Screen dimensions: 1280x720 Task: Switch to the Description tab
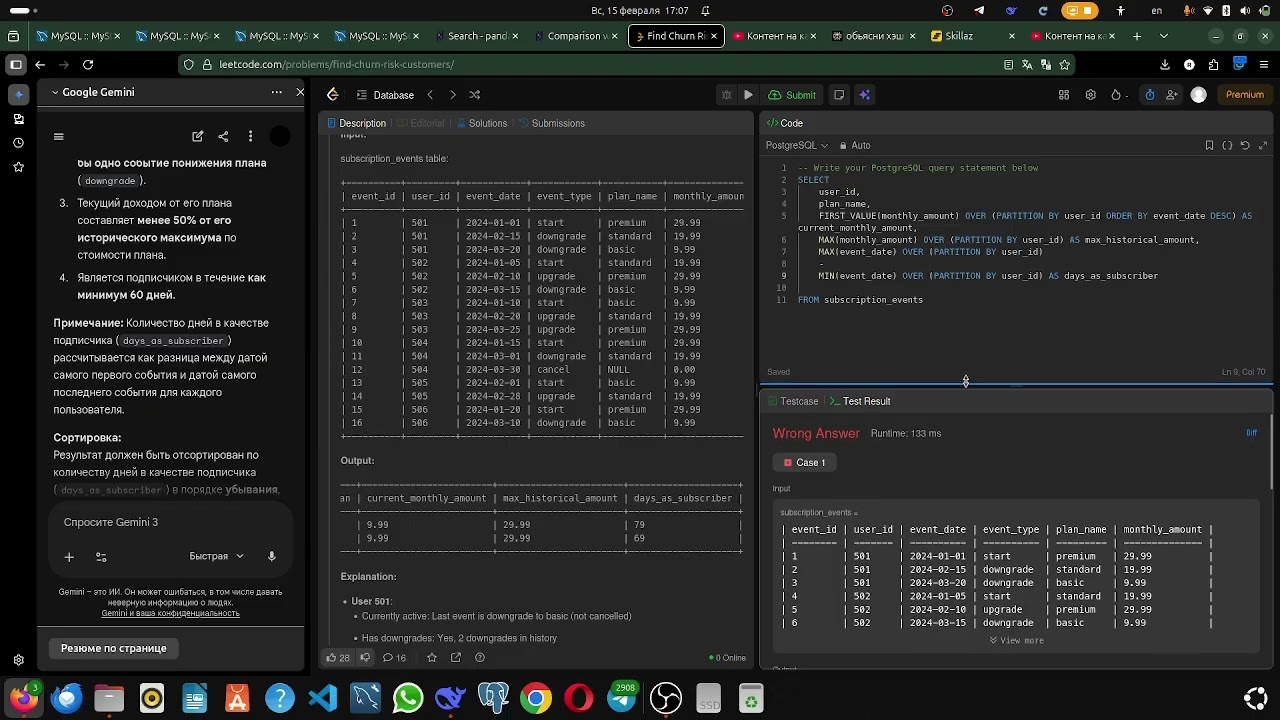(356, 123)
